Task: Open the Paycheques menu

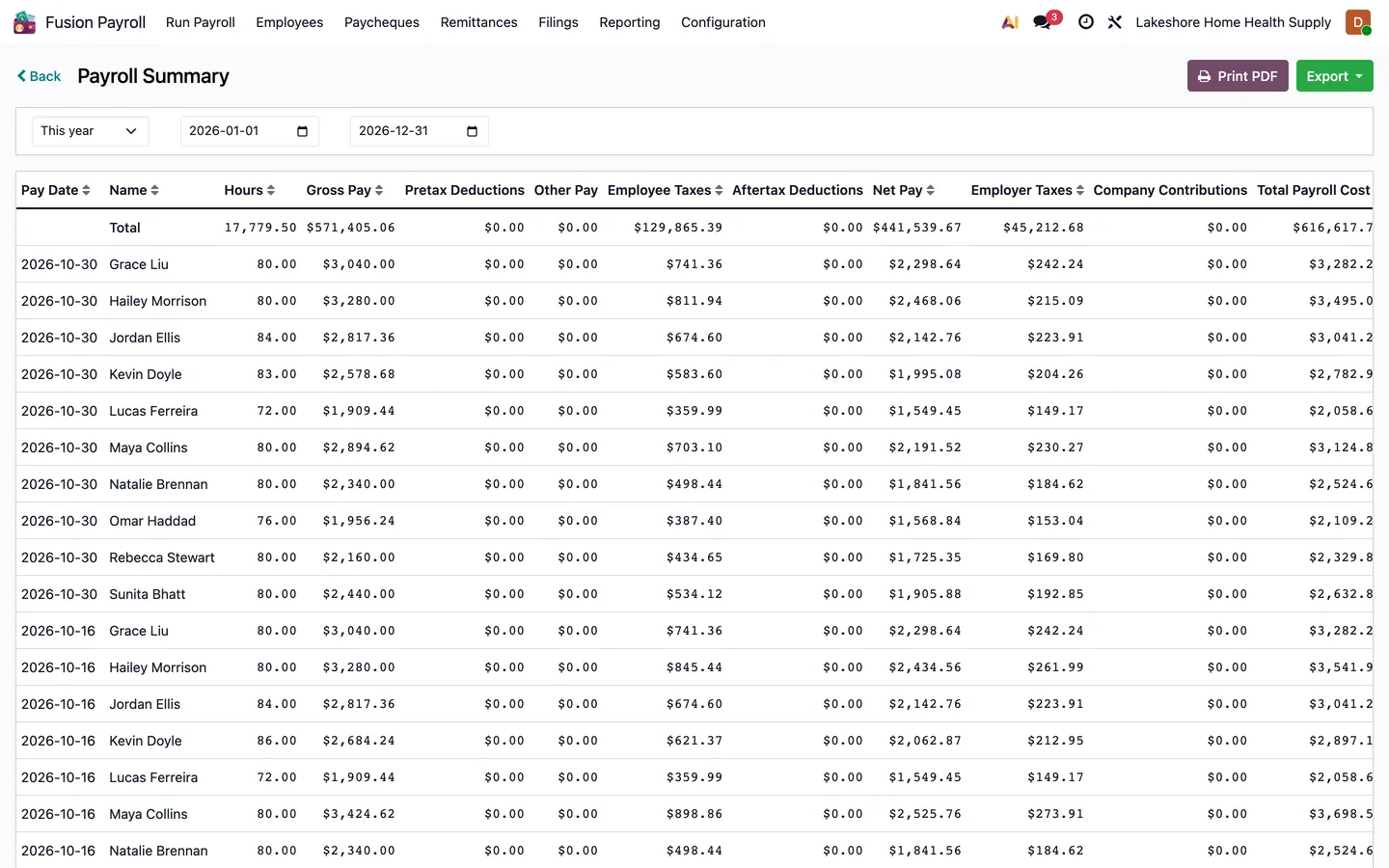Action: coord(382,22)
